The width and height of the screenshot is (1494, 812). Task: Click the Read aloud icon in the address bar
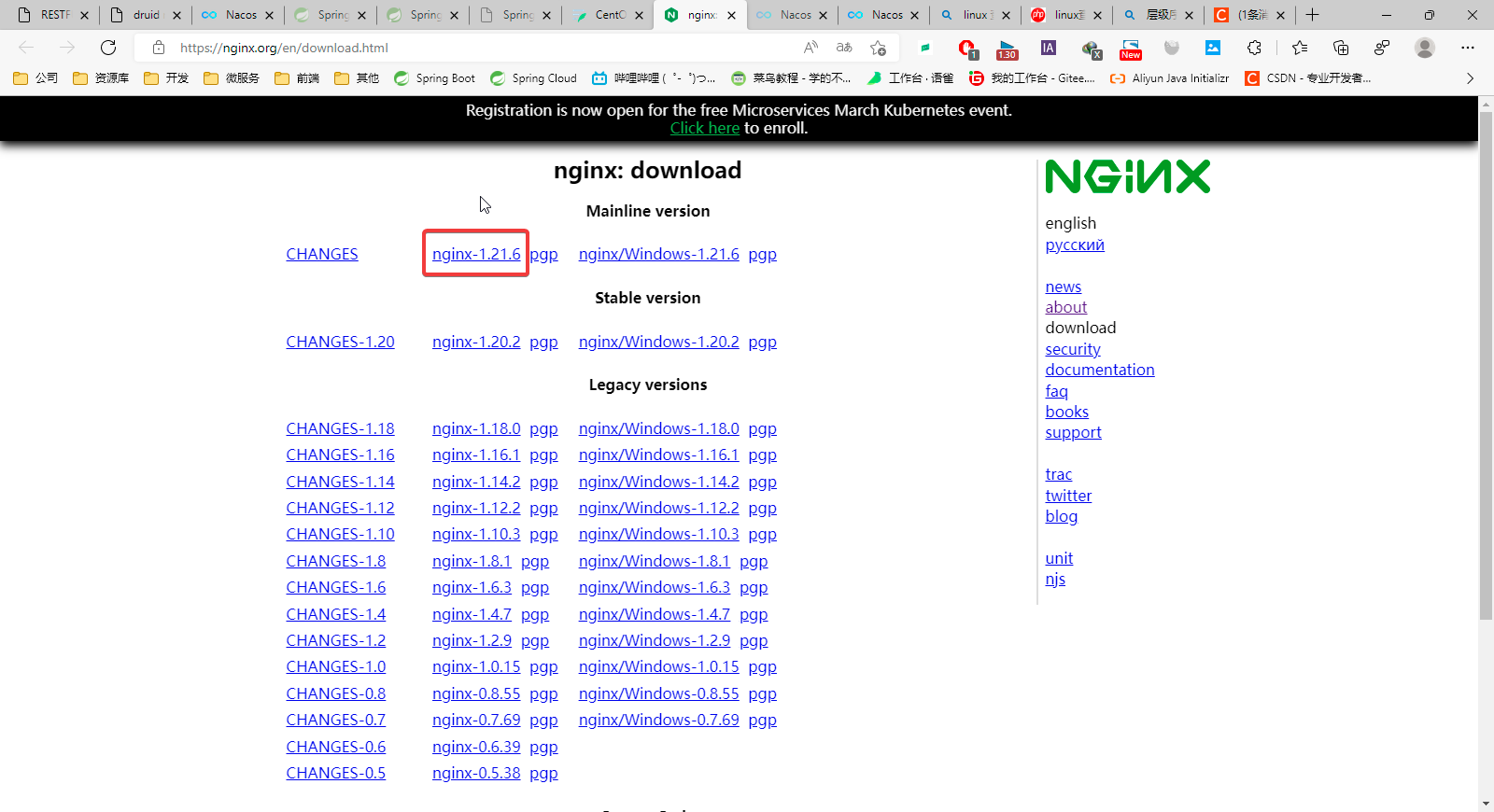coord(810,48)
